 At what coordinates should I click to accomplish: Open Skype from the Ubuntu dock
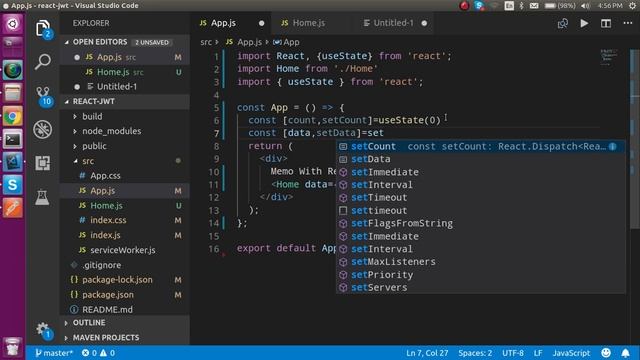(x=12, y=185)
